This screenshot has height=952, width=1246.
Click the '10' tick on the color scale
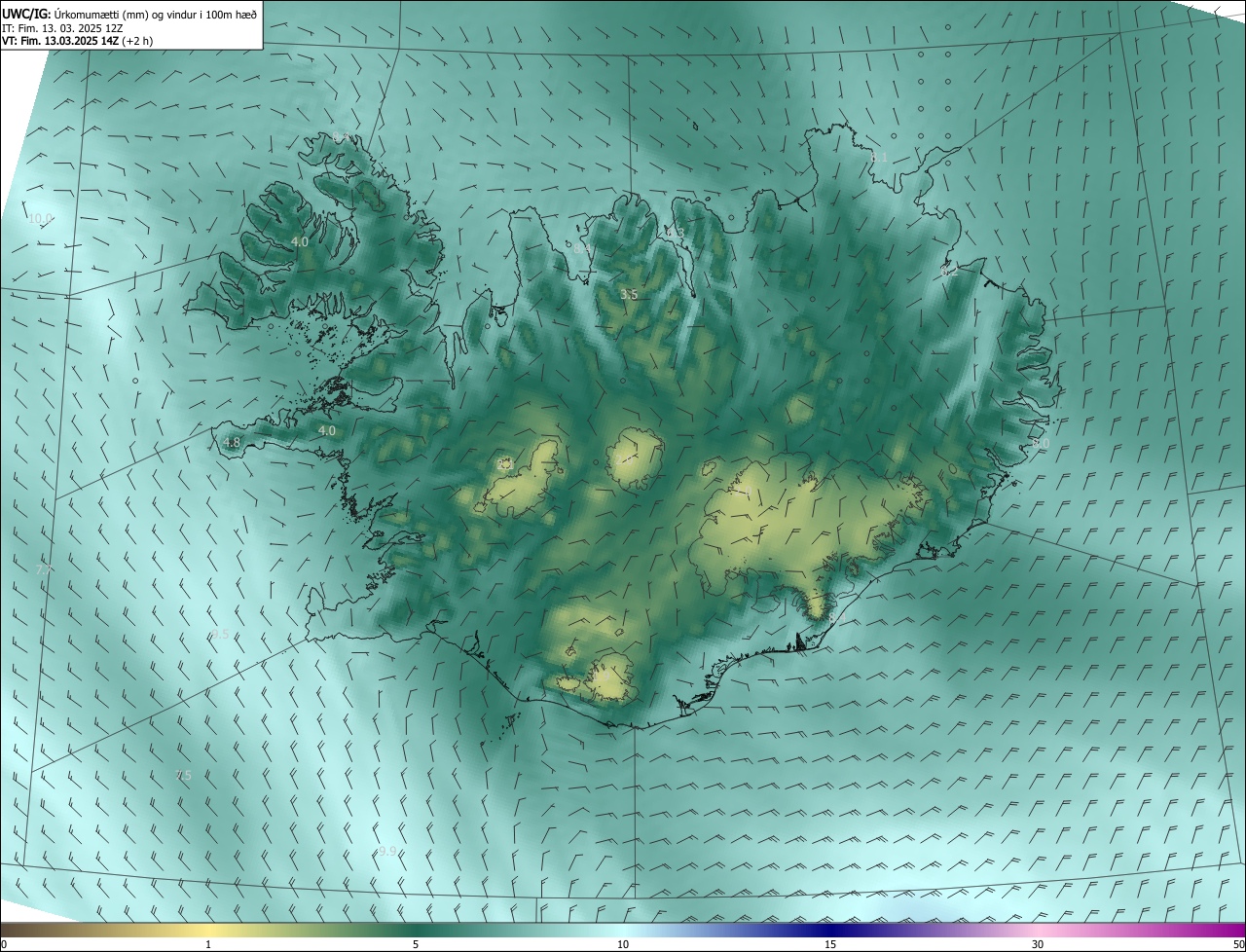pyautogui.click(x=623, y=944)
